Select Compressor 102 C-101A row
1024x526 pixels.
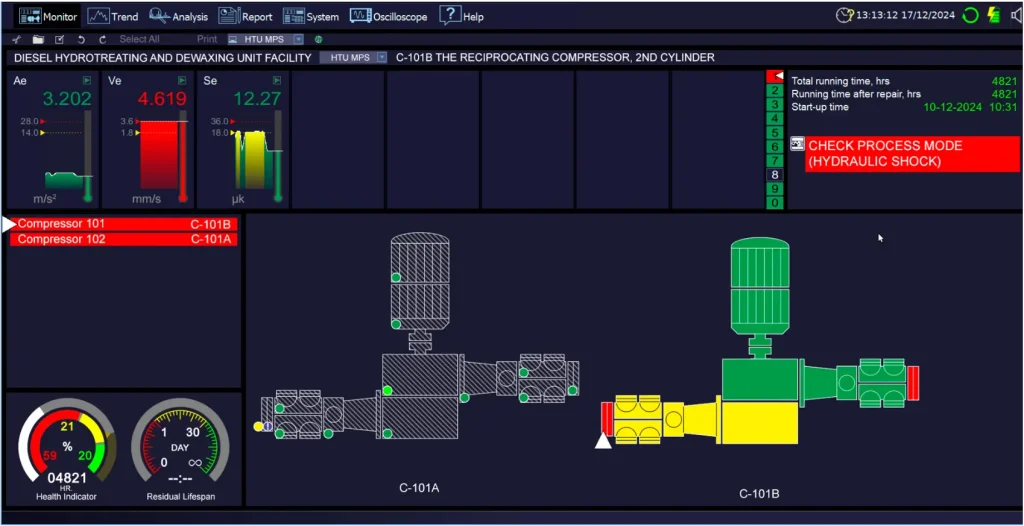tap(124, 239)
